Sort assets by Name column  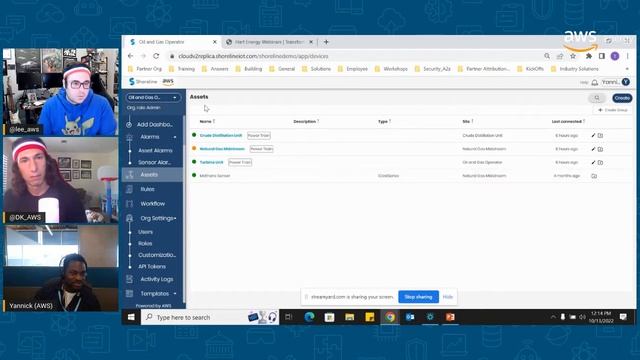pos(207,122)
